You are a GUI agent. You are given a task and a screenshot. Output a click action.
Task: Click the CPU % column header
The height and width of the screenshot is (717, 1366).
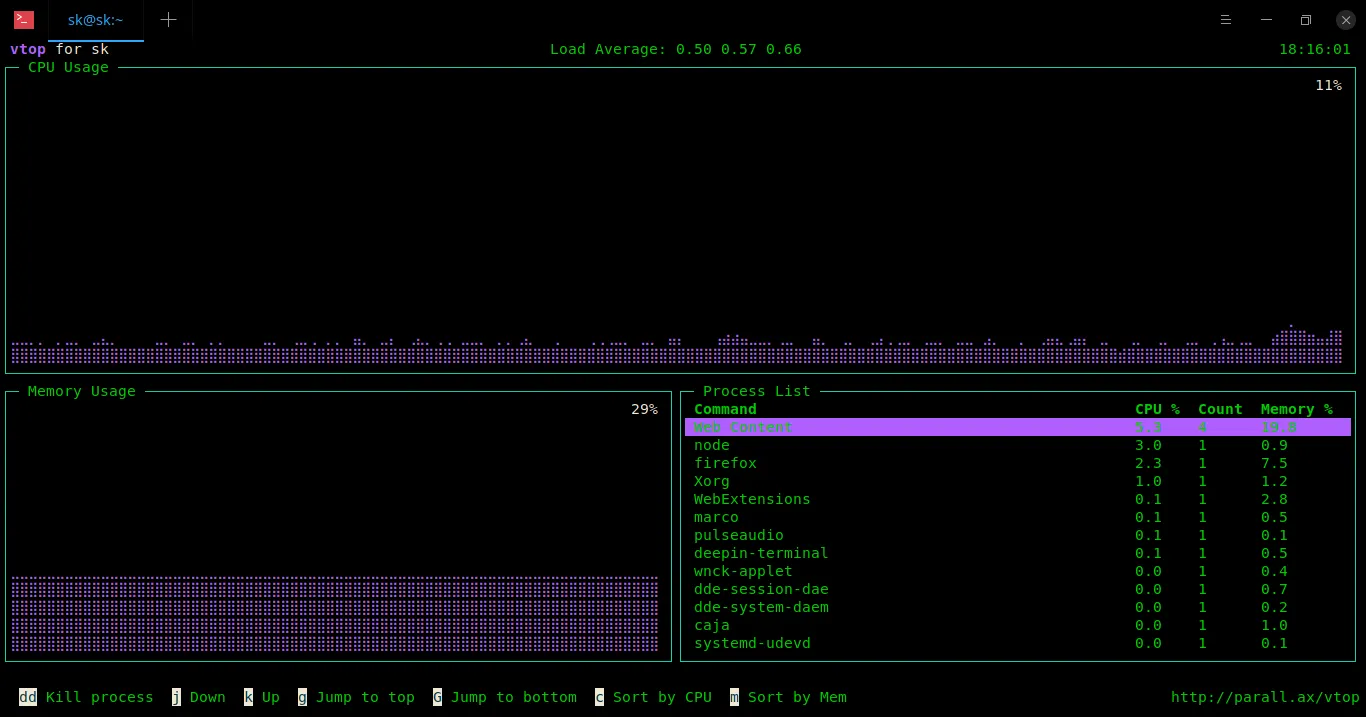pos(1157,409)
